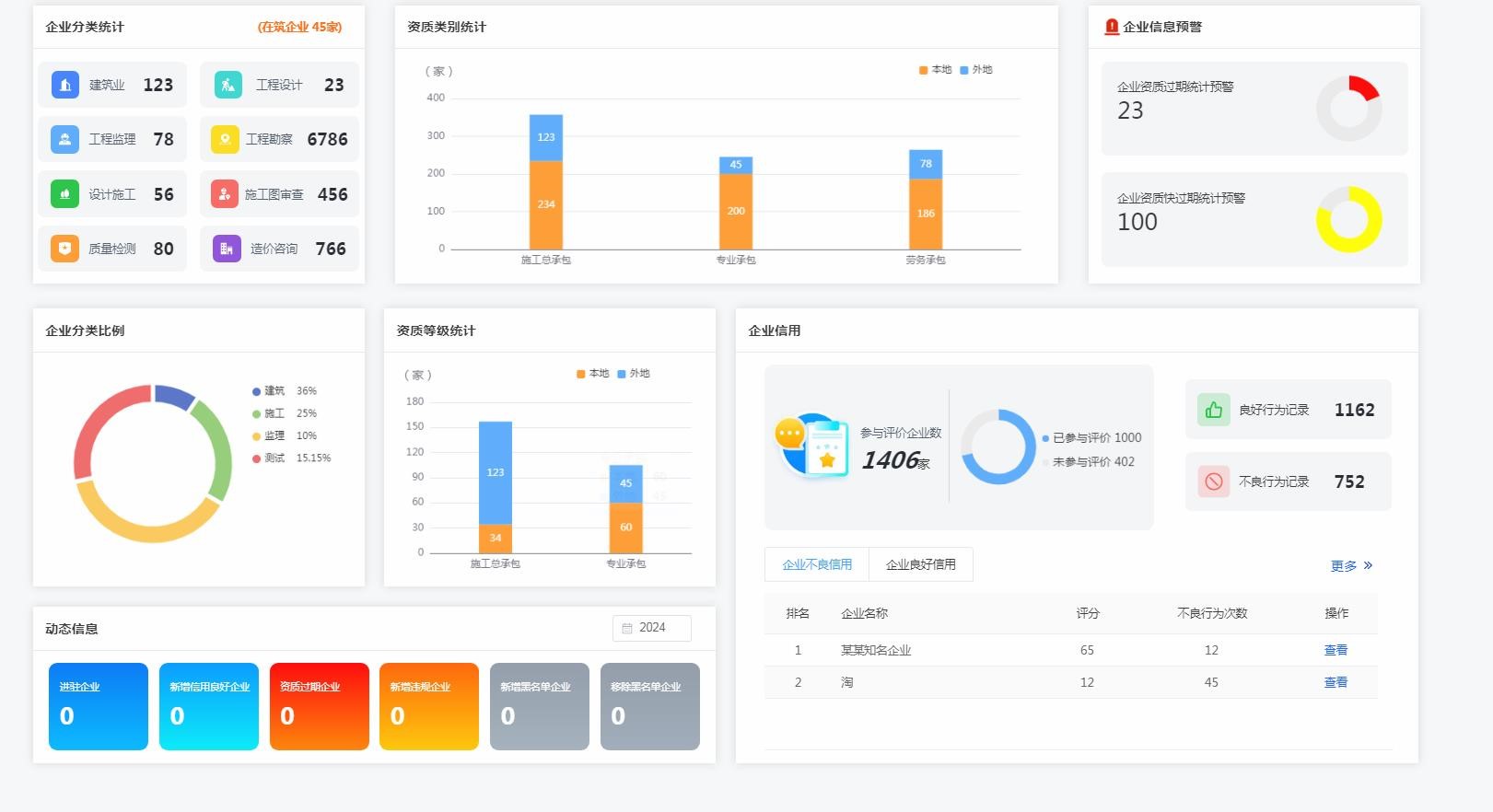Toggle 建筑 legend in 企业分类比例 chart
This screenshot has height=812, width=1493.
(x=268, y=391)
